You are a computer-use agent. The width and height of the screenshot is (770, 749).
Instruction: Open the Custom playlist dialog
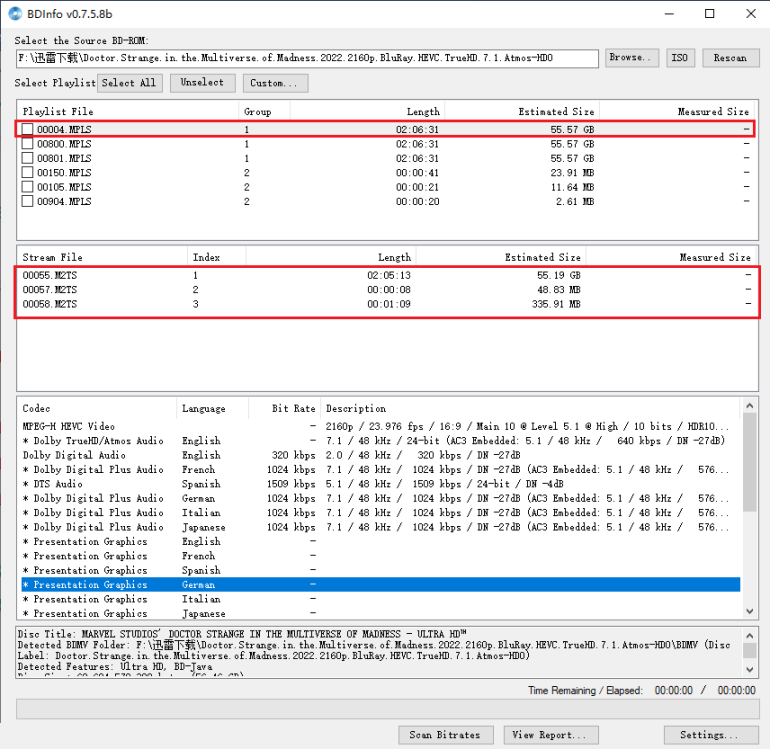[x=273, y=83]
